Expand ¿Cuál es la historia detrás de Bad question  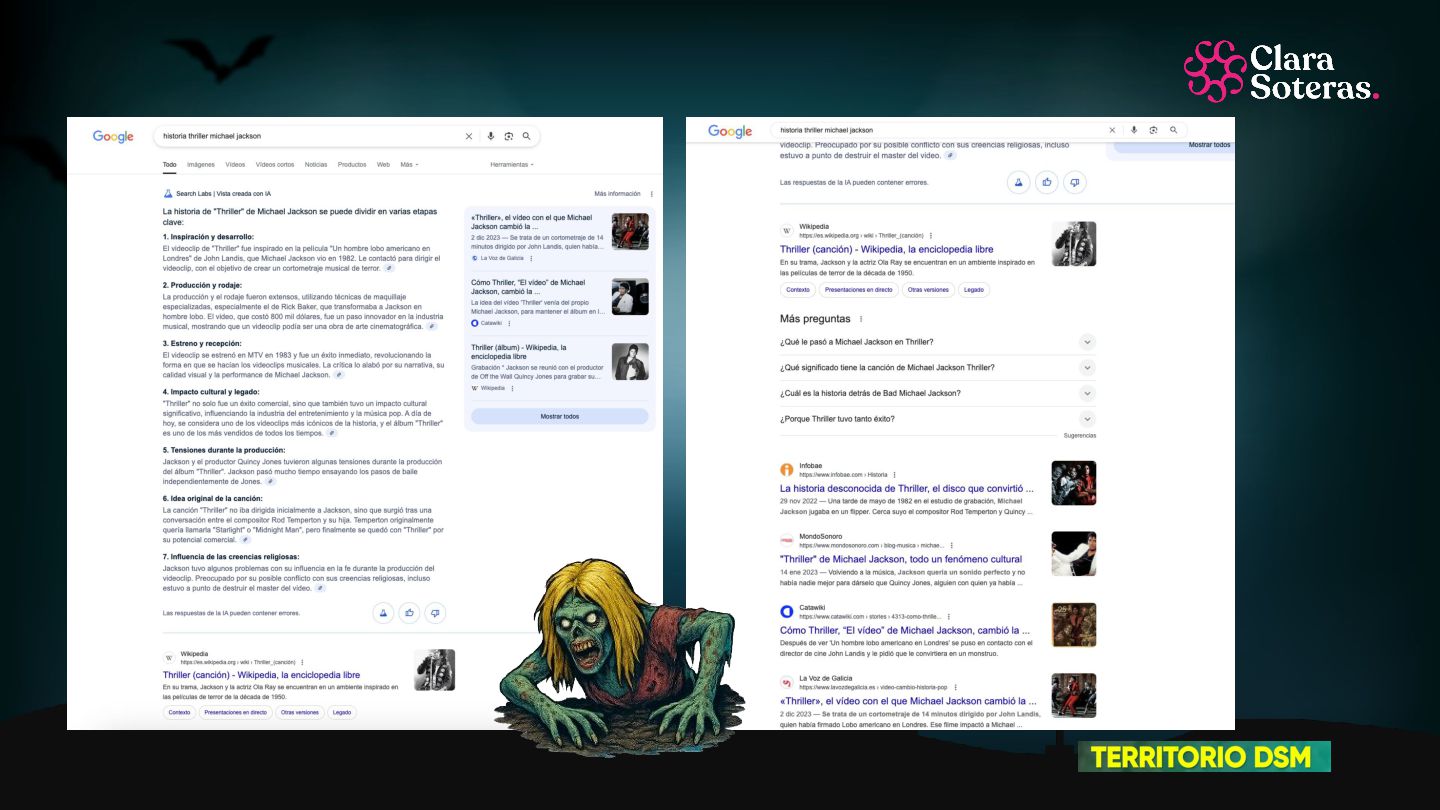point(938,393)
